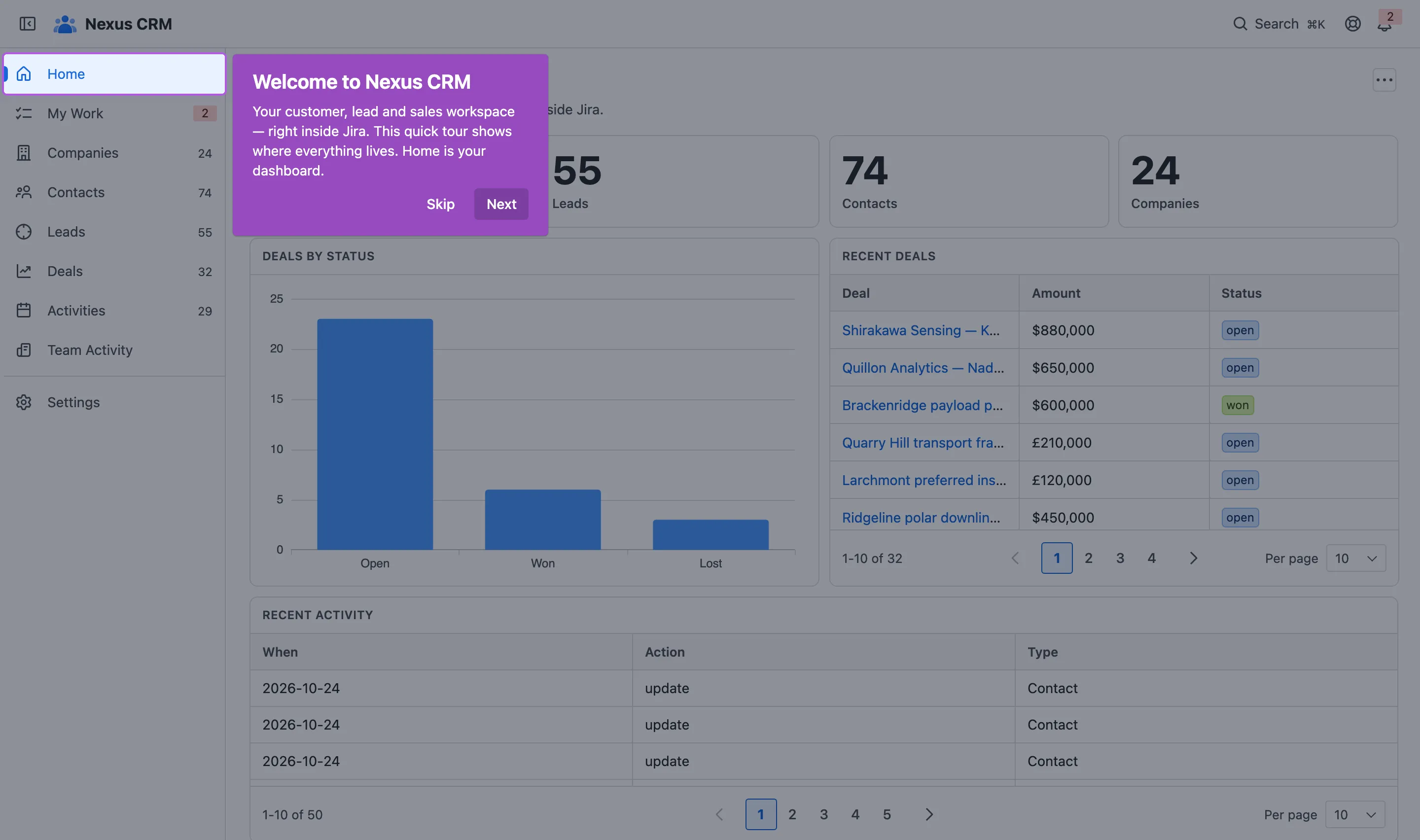Open Leads in the sidebar

pos(114,232)
